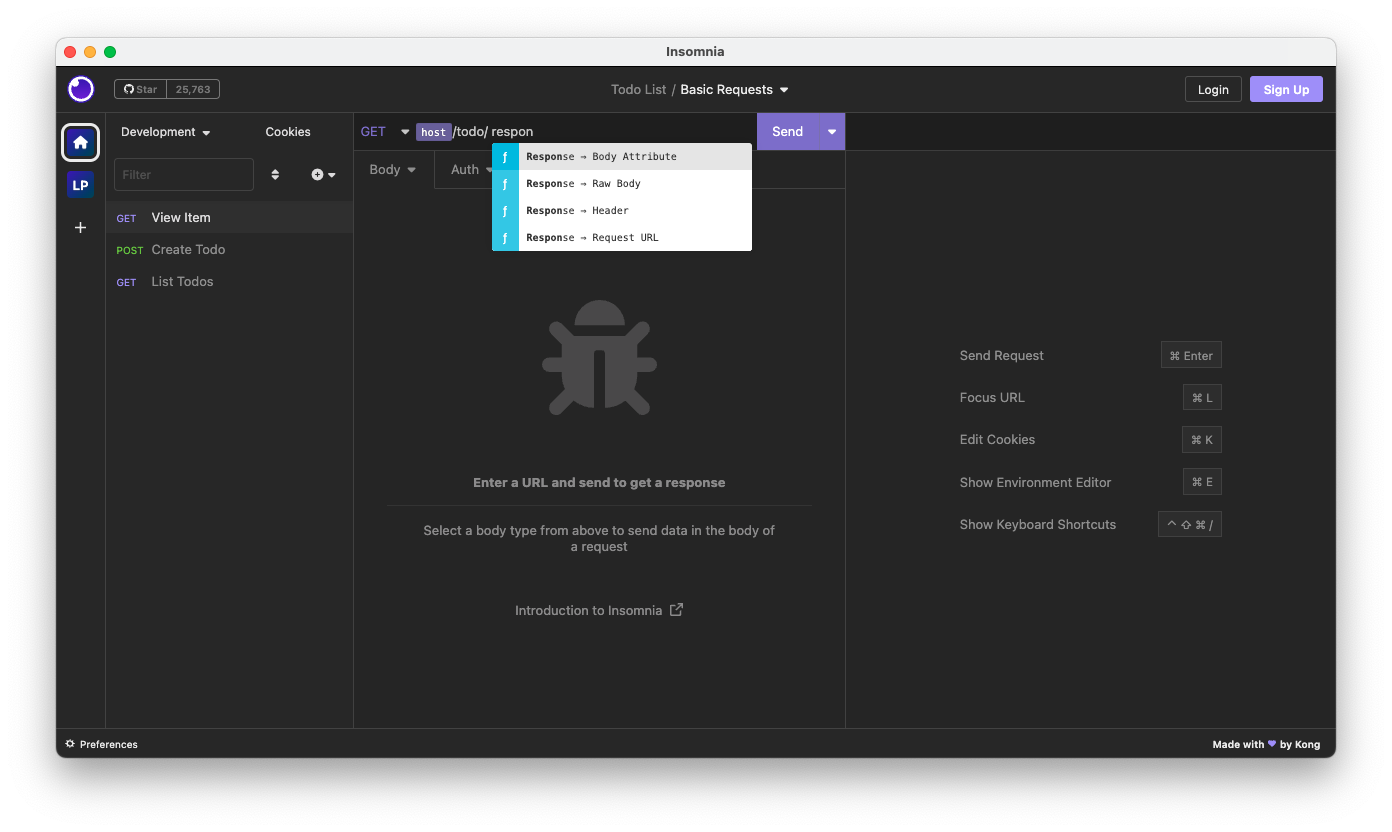Click the plus icon to add a new request

coord(317,174)
